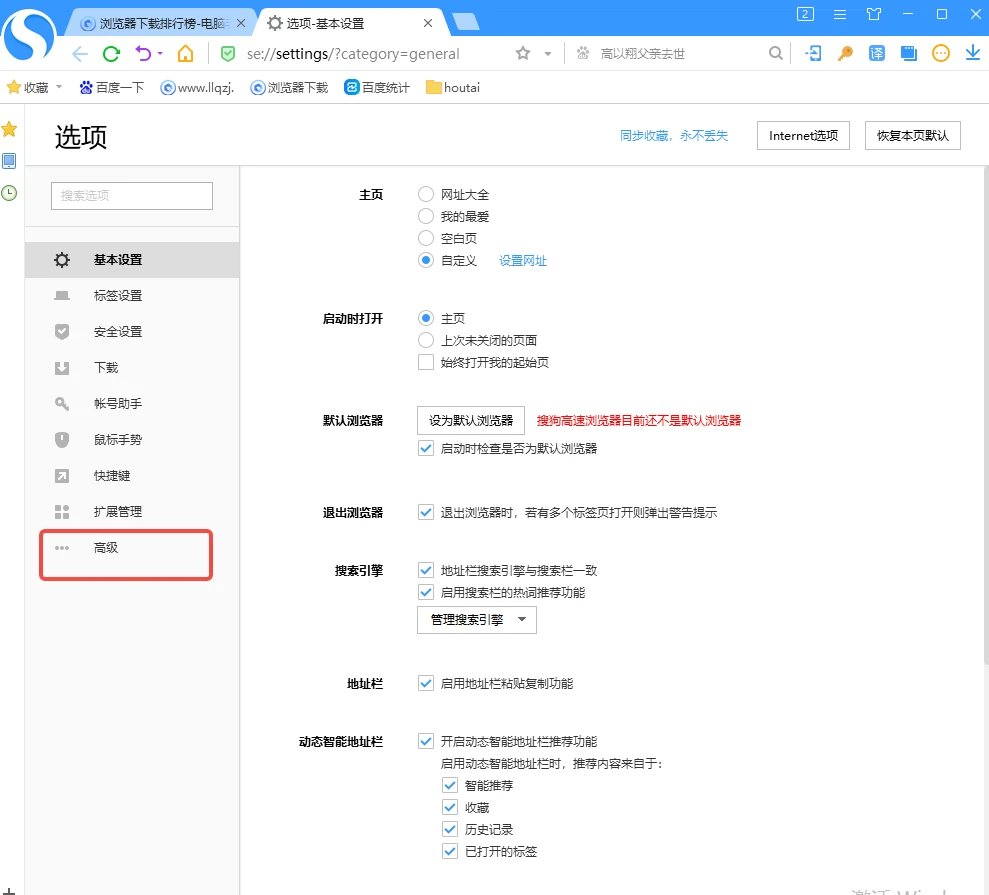Toggle the exit browser warning checkbox
The height and width of the screenshot is (895, 989).
426,513
